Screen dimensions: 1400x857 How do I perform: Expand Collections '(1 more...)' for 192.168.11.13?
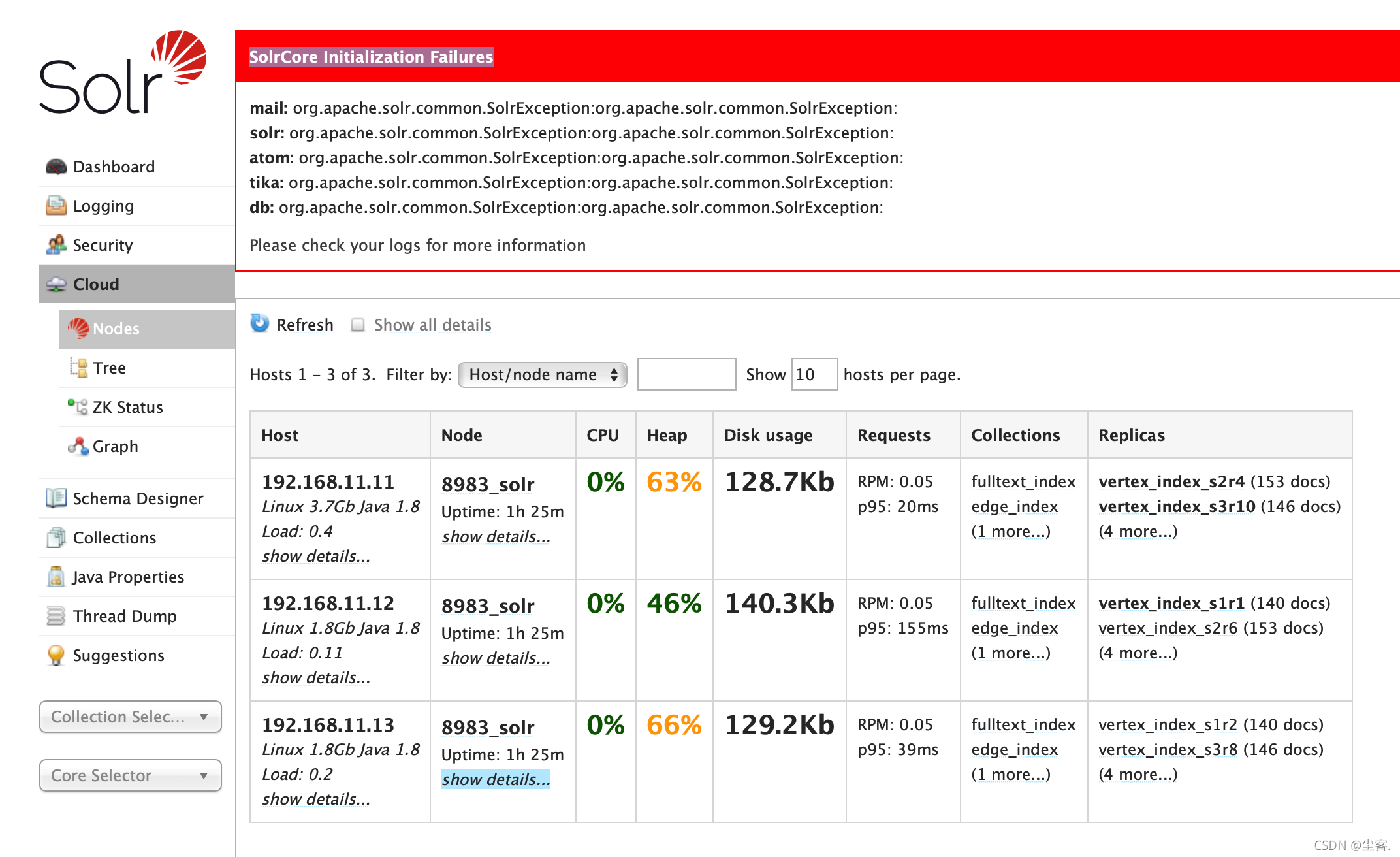click(1011, 774)
